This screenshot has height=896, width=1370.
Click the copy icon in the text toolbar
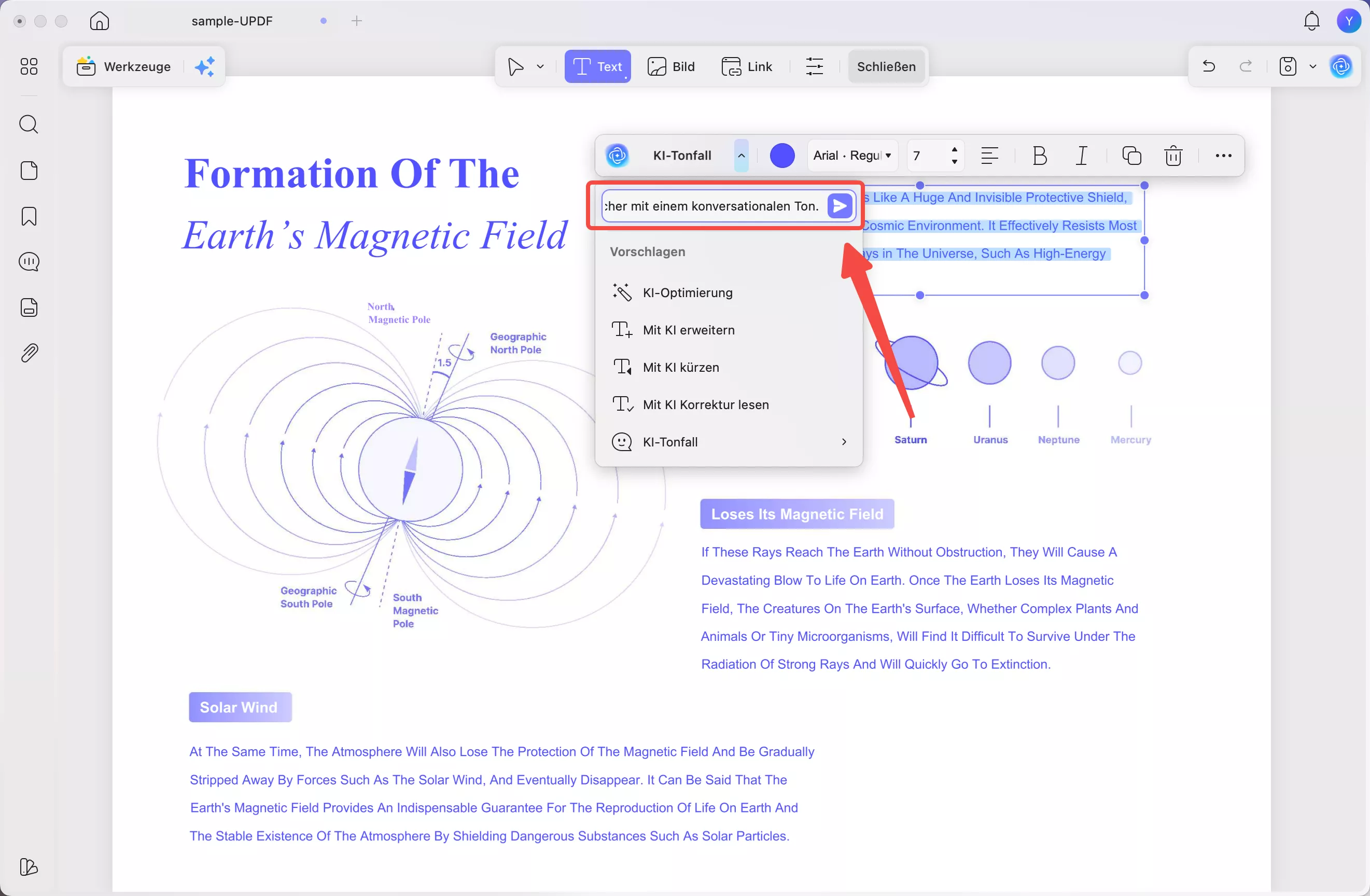tap(1131, 156)
